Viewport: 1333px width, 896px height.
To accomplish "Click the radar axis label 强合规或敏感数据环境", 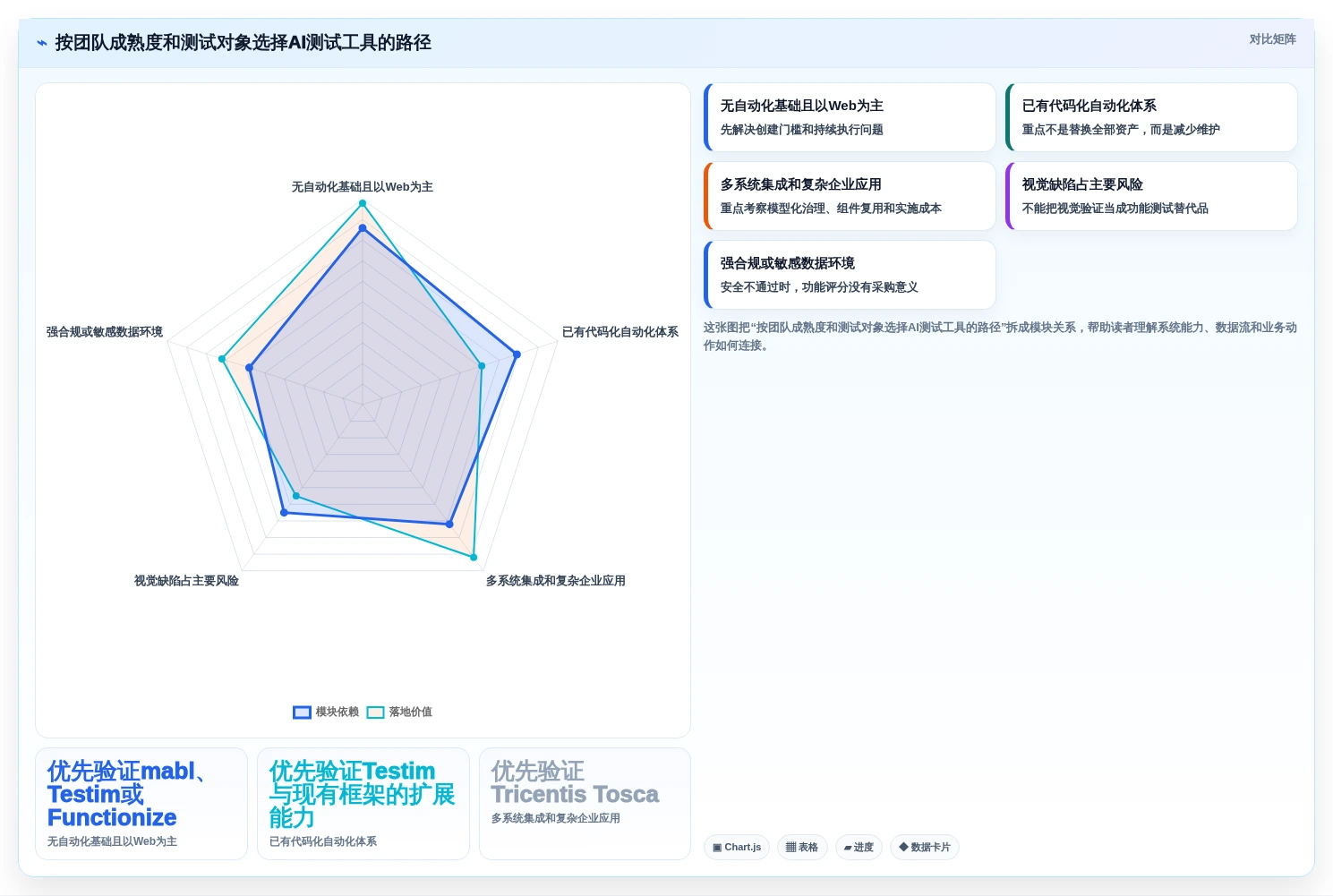I will click(x=105, y=332).
